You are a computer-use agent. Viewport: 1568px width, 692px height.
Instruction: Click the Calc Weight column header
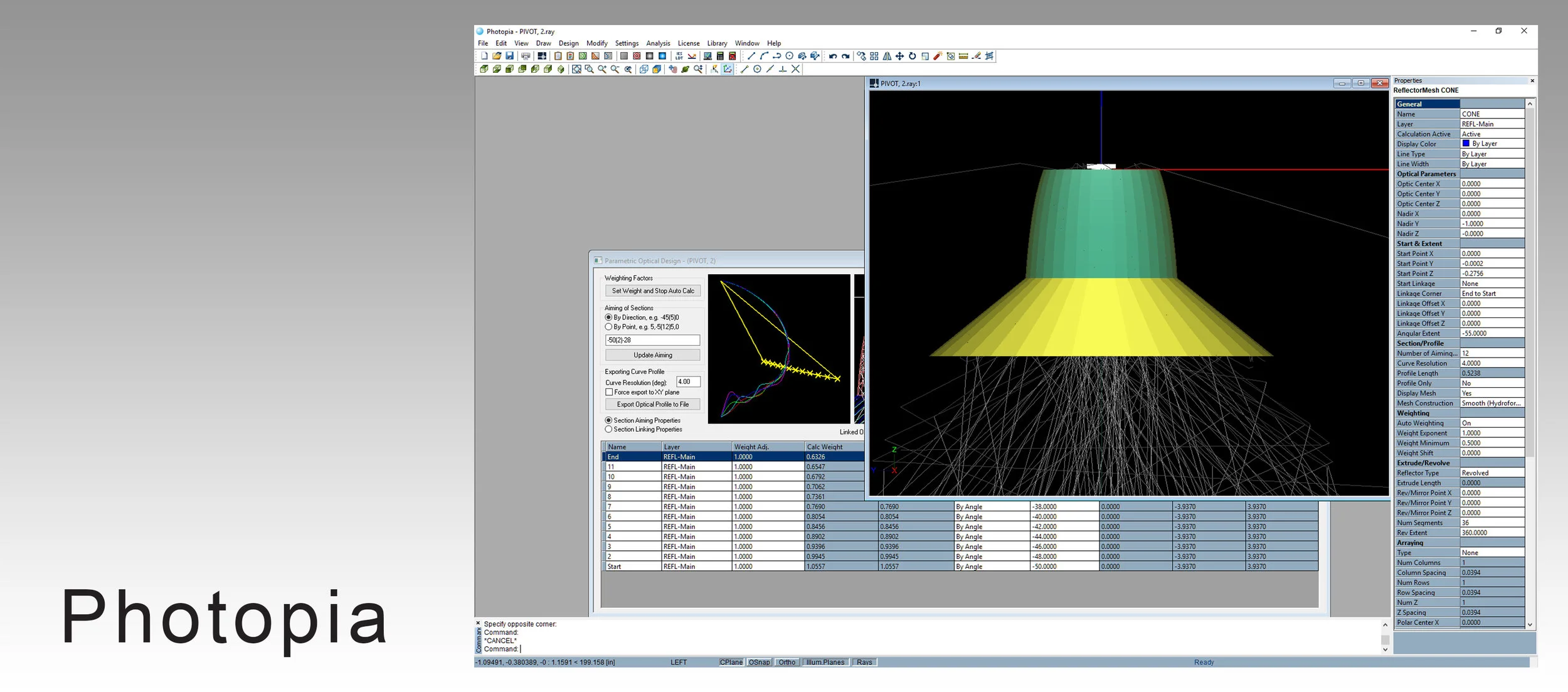[834, 447]
